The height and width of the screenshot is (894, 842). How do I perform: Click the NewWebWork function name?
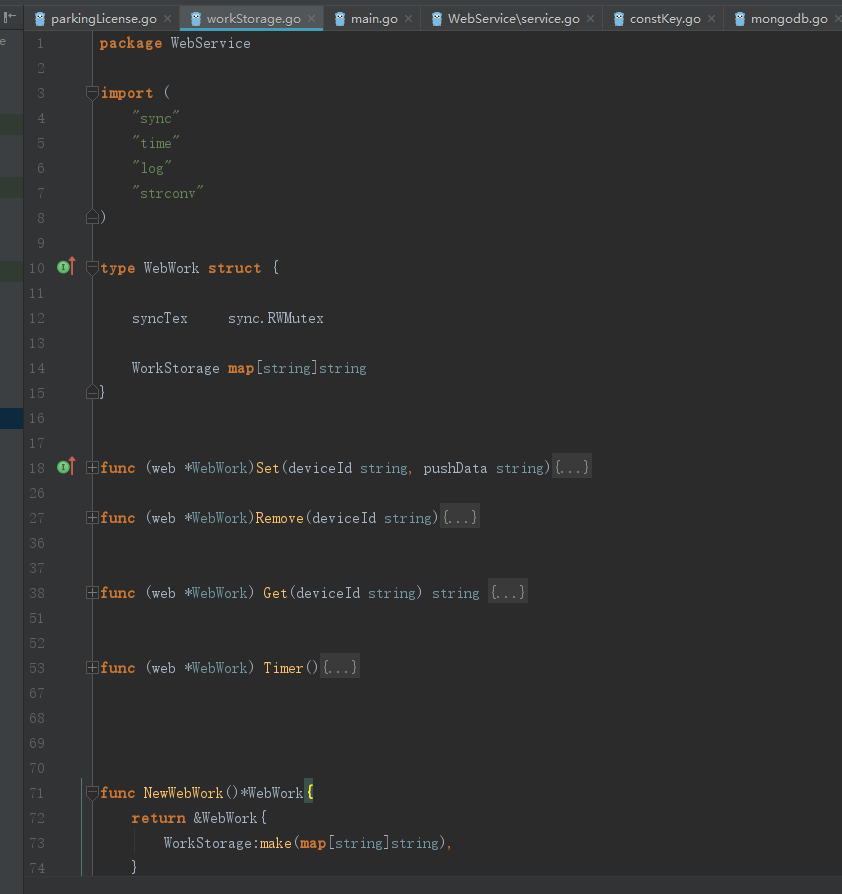[x=183, y=793]
